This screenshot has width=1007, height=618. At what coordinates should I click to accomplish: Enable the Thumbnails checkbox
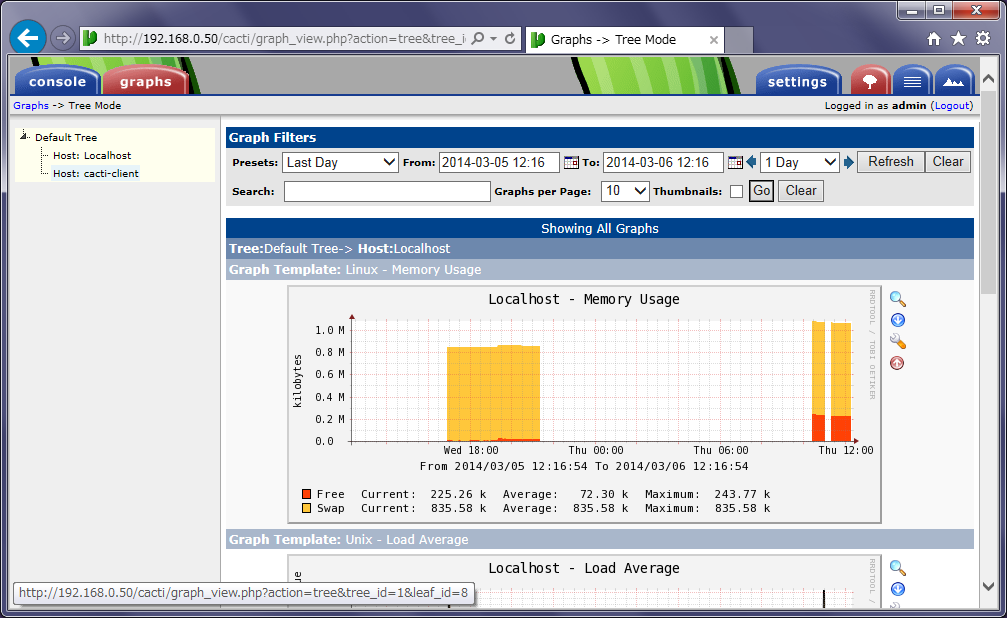(x=736, y=191)
